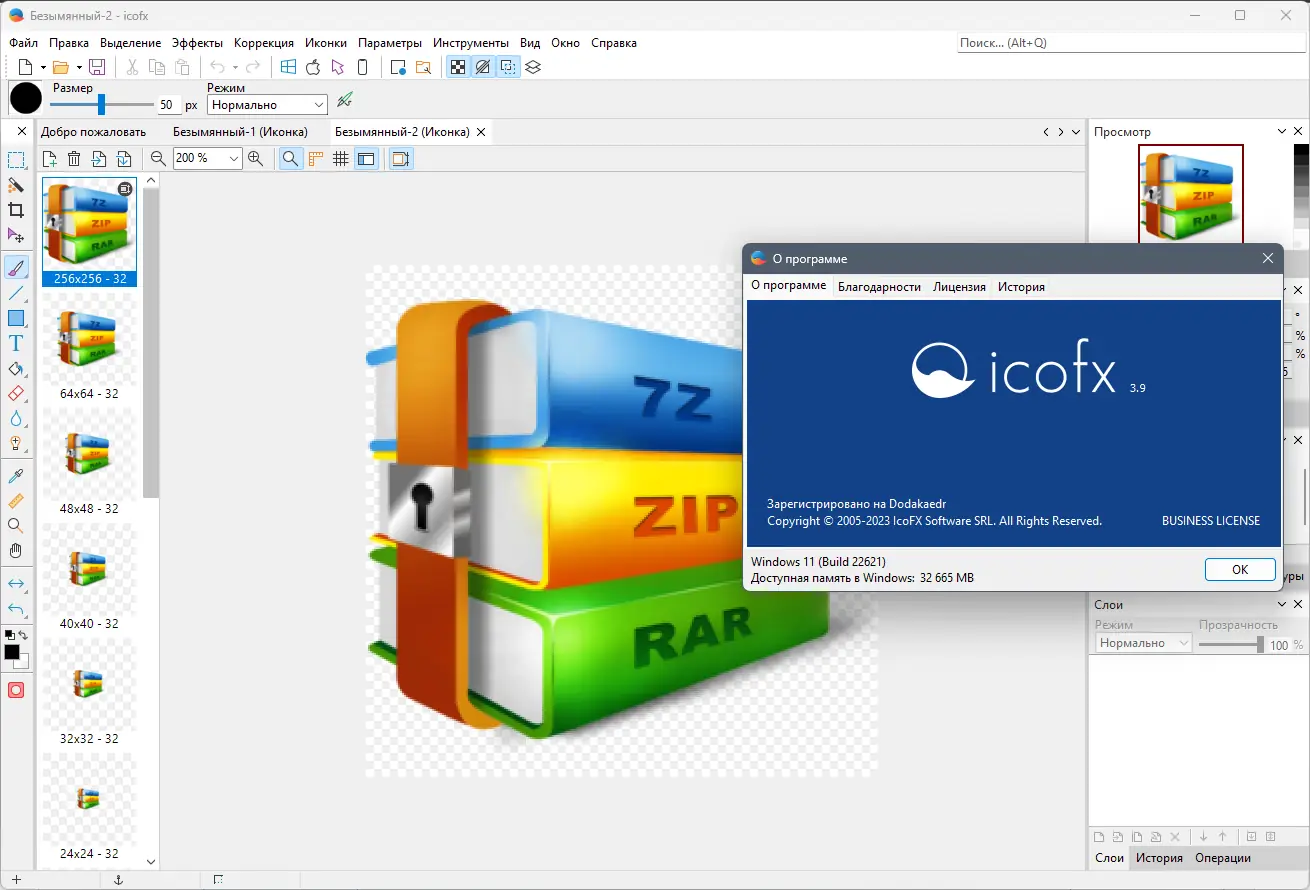The width and height of the screenshot is (1310, 890).
Task: Collapse the Просмотр panel chevron
Action: coord(1283,132)
